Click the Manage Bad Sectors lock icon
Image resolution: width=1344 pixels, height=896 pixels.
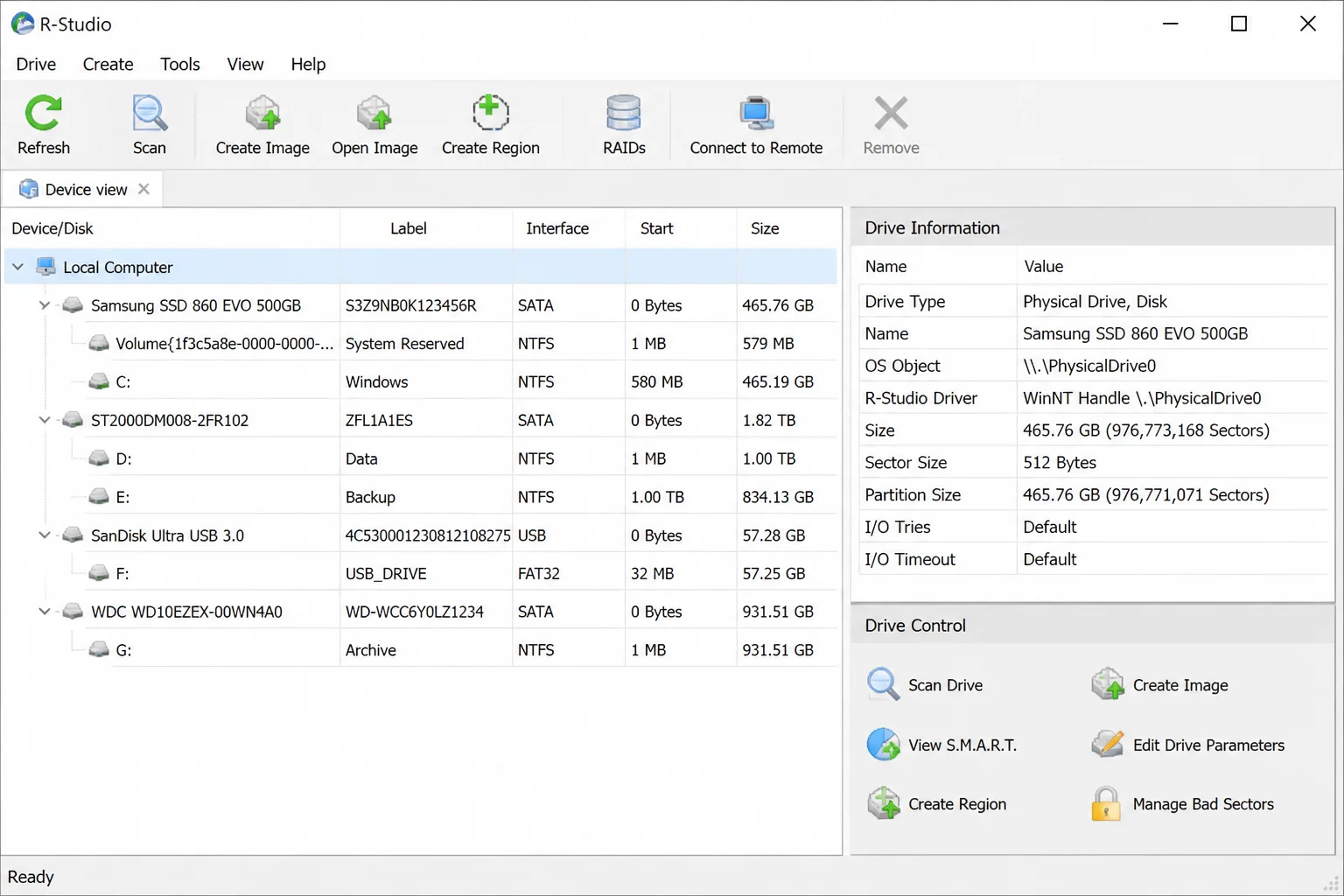(x=1106, y=803)
